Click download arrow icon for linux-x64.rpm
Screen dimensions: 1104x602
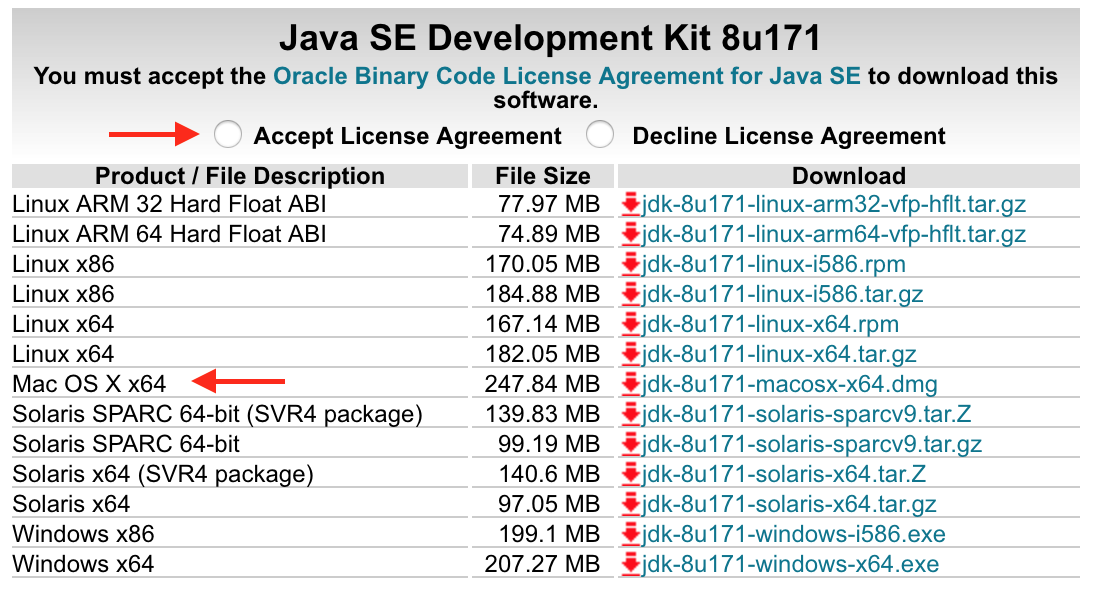tap(631, 325)
